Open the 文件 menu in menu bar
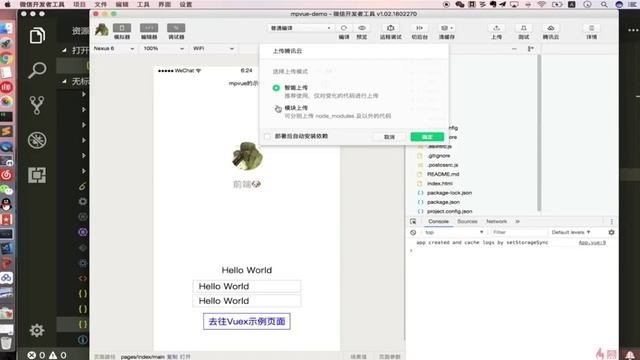640x360 pixels. click(x=100, y=4)
